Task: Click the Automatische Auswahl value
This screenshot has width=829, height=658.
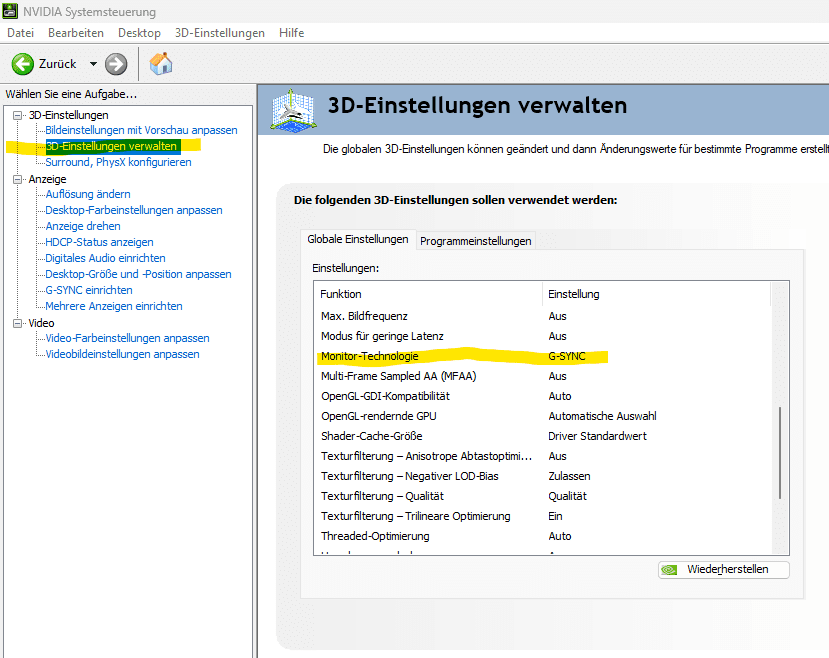Action: click(x=602, y=416)
